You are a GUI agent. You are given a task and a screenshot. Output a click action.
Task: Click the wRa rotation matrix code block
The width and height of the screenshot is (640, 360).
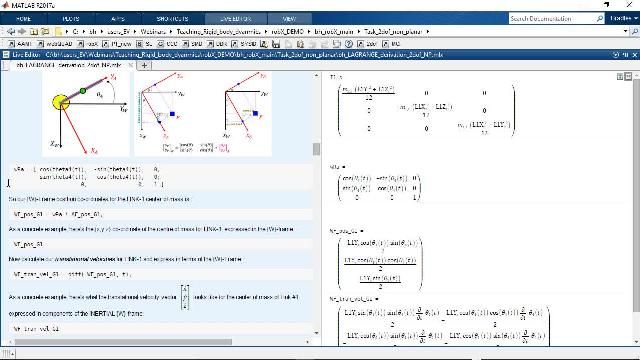coord(162,176)
